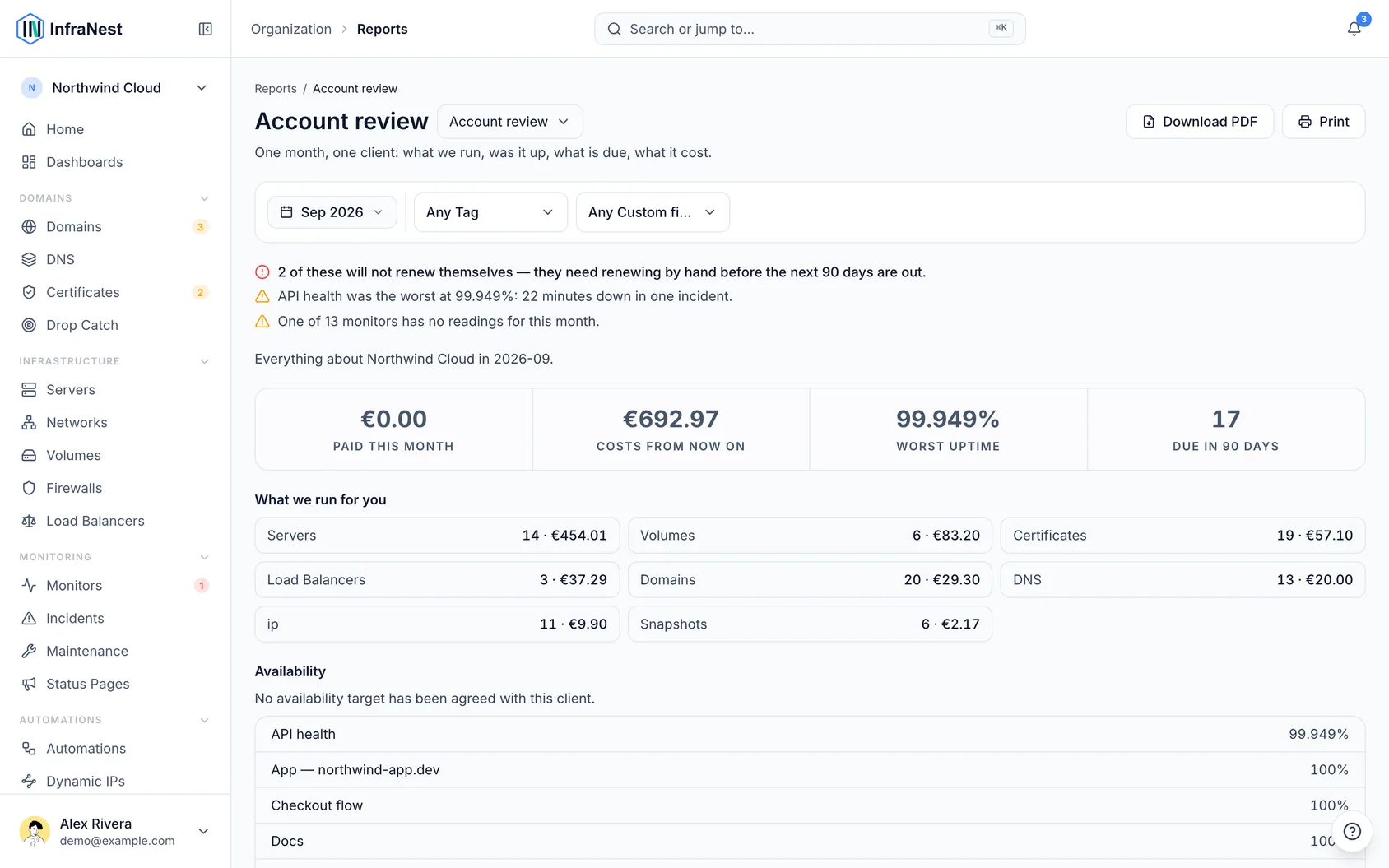Click the Print button
This screenshot has height=868, width=1389.
[x=1323, y=122]
